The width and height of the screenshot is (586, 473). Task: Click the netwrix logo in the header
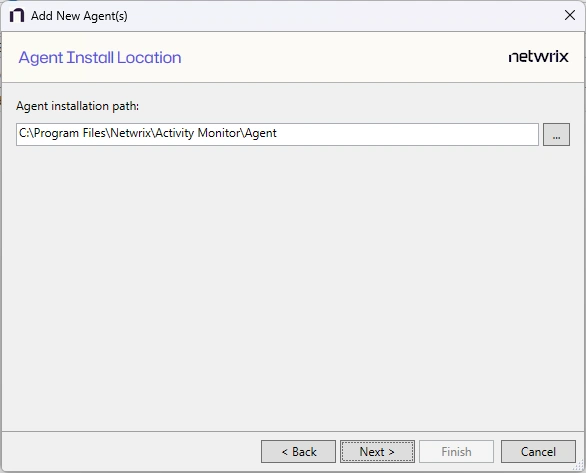point(539,57)
